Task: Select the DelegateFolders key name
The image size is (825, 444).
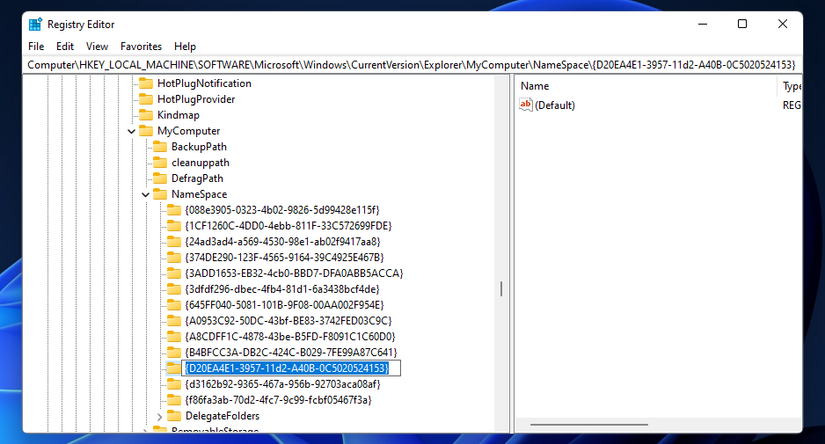Action: tap(222, 416)
